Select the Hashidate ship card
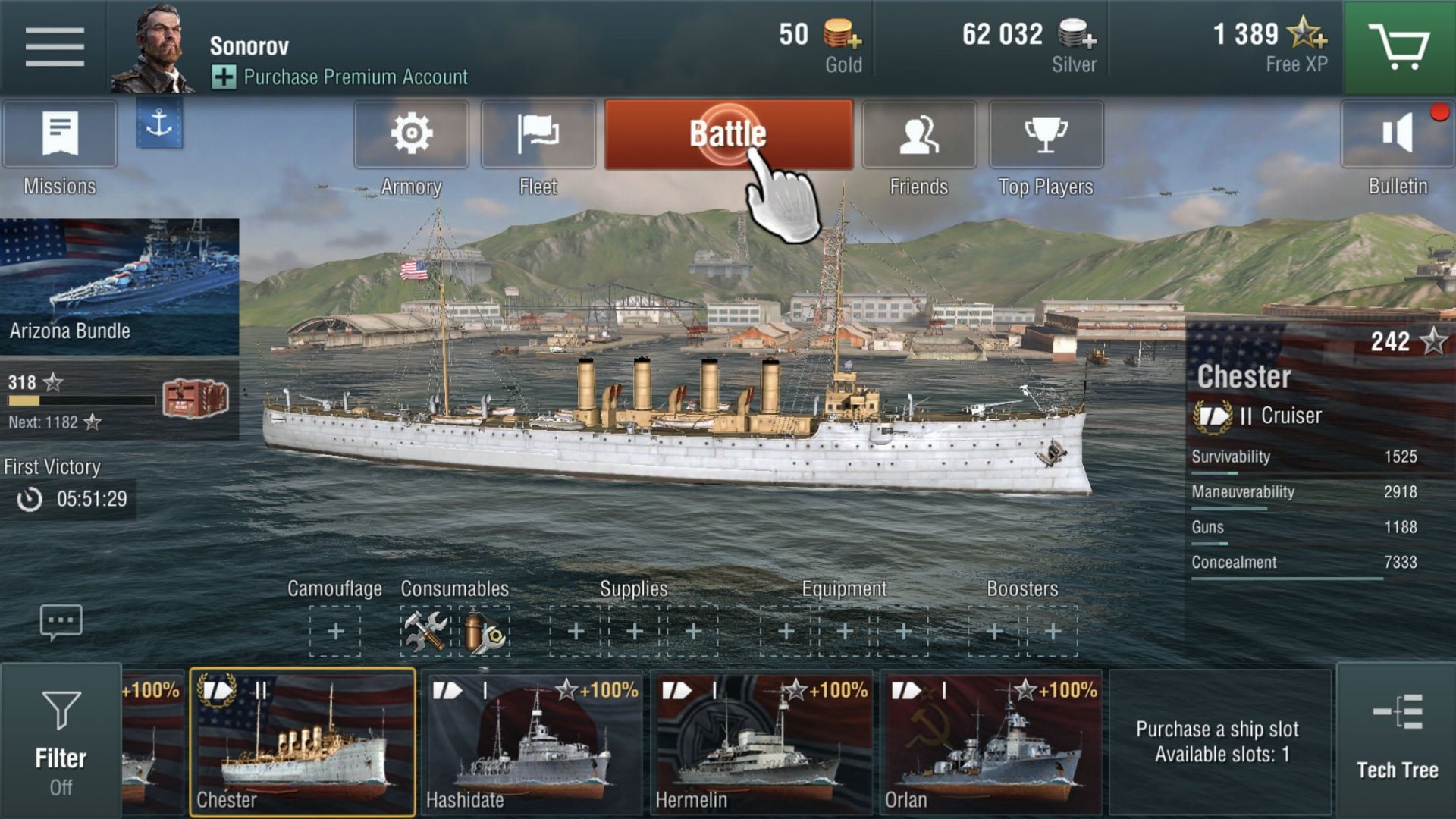 click(x=532, y=742)
